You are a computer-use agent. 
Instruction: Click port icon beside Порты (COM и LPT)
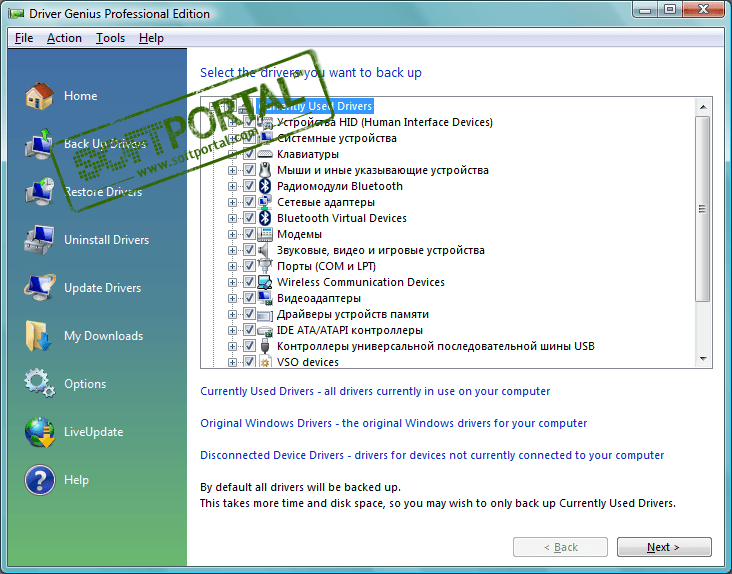265,266
